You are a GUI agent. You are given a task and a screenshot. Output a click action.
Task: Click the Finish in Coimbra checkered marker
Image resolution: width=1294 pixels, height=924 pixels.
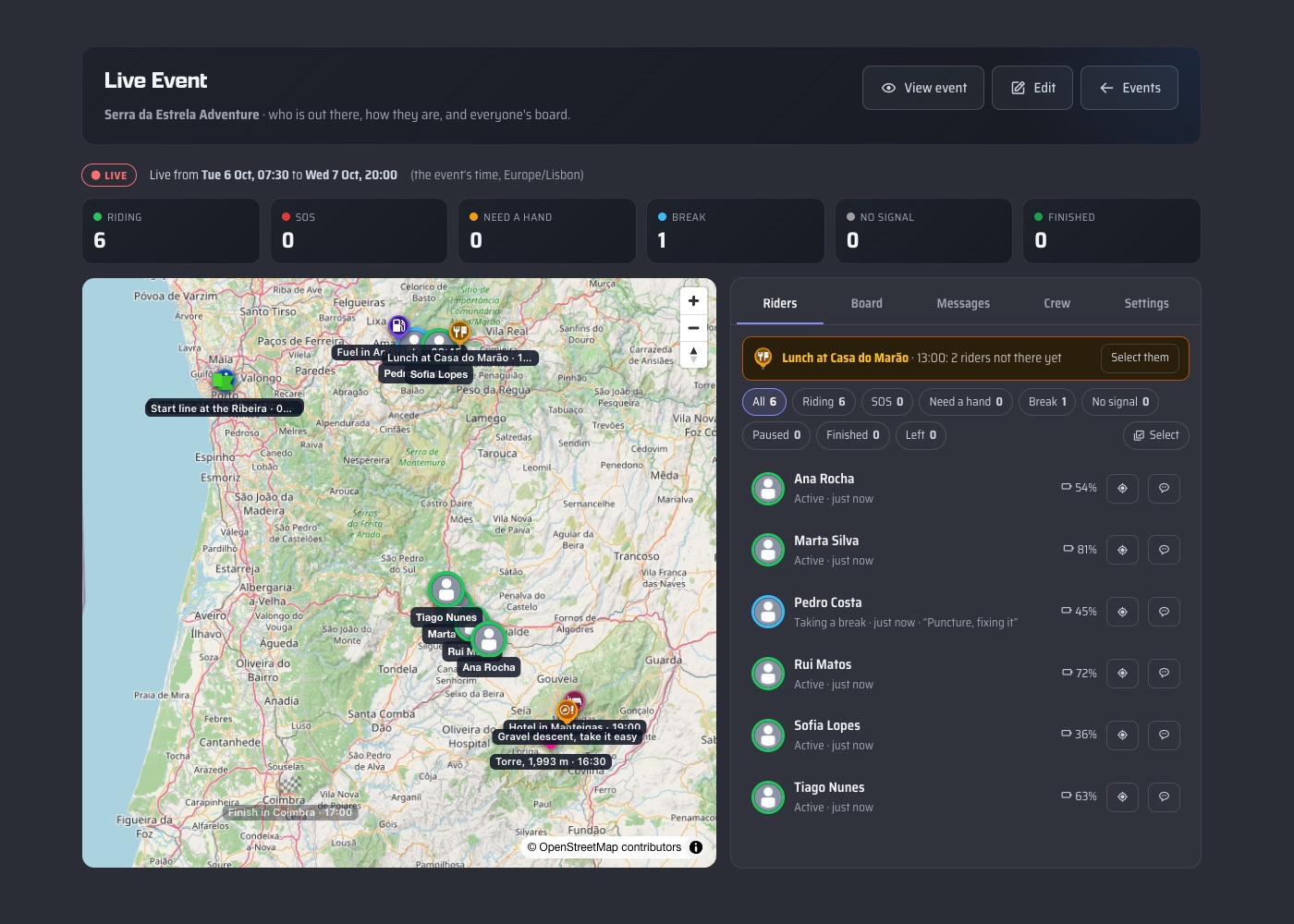click(x=290, y=785)
